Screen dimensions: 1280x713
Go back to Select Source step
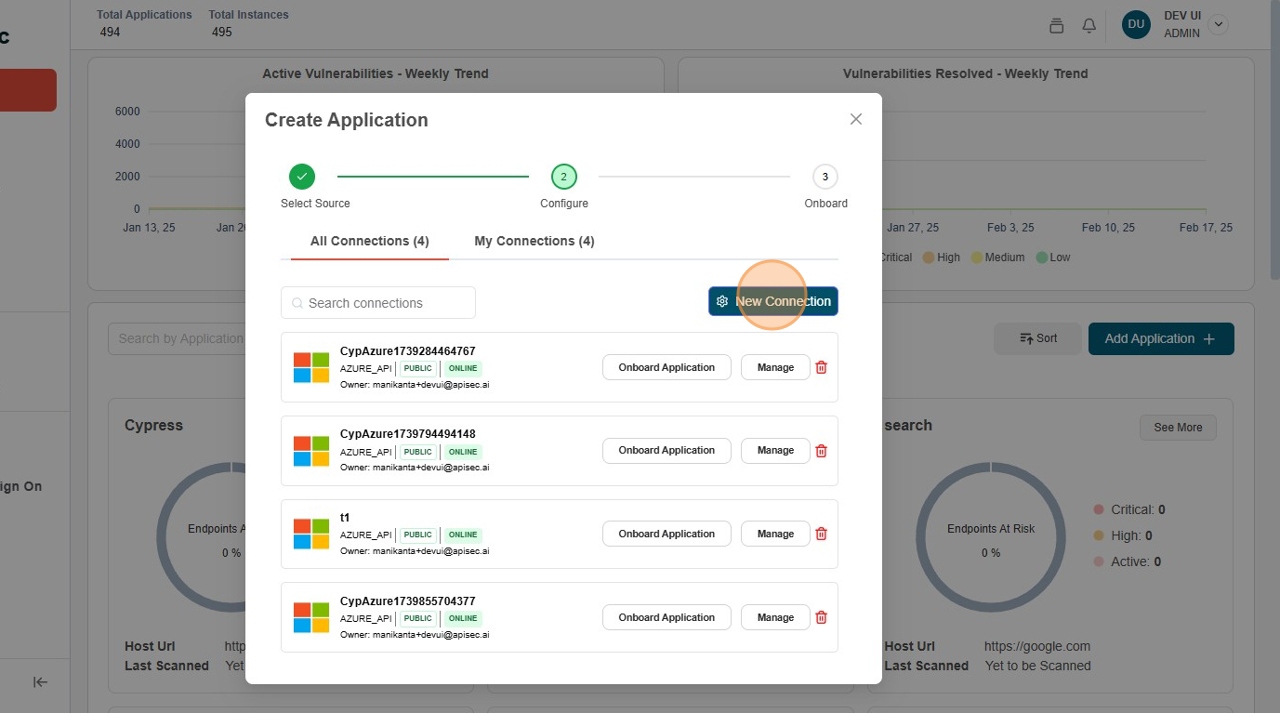tap(302, 177)
